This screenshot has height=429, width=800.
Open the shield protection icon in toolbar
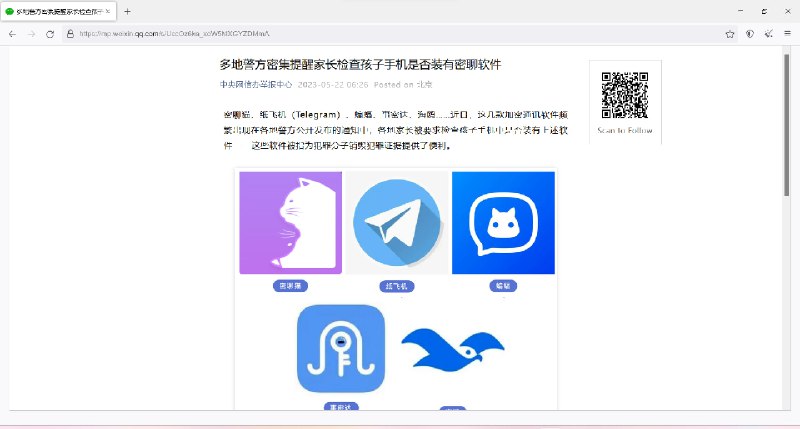[749, 34]
